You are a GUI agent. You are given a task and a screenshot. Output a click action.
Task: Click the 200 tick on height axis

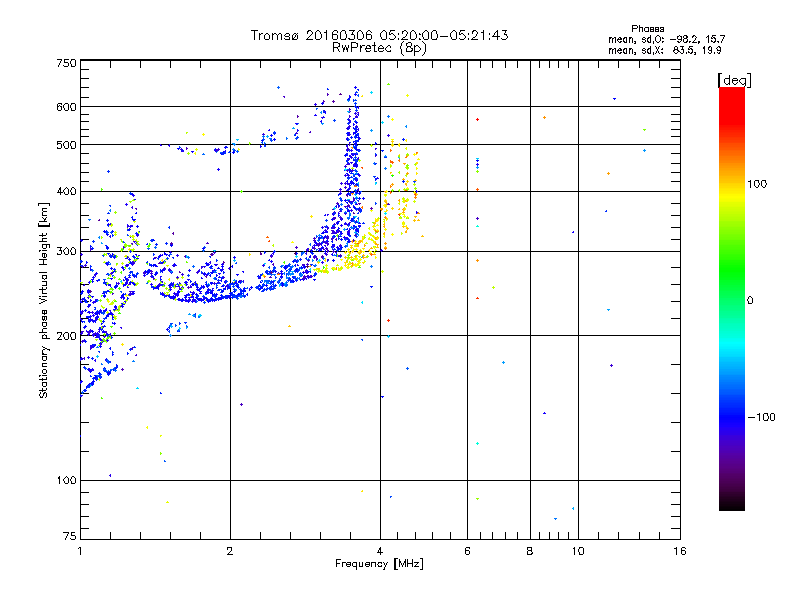pos(66,336)
